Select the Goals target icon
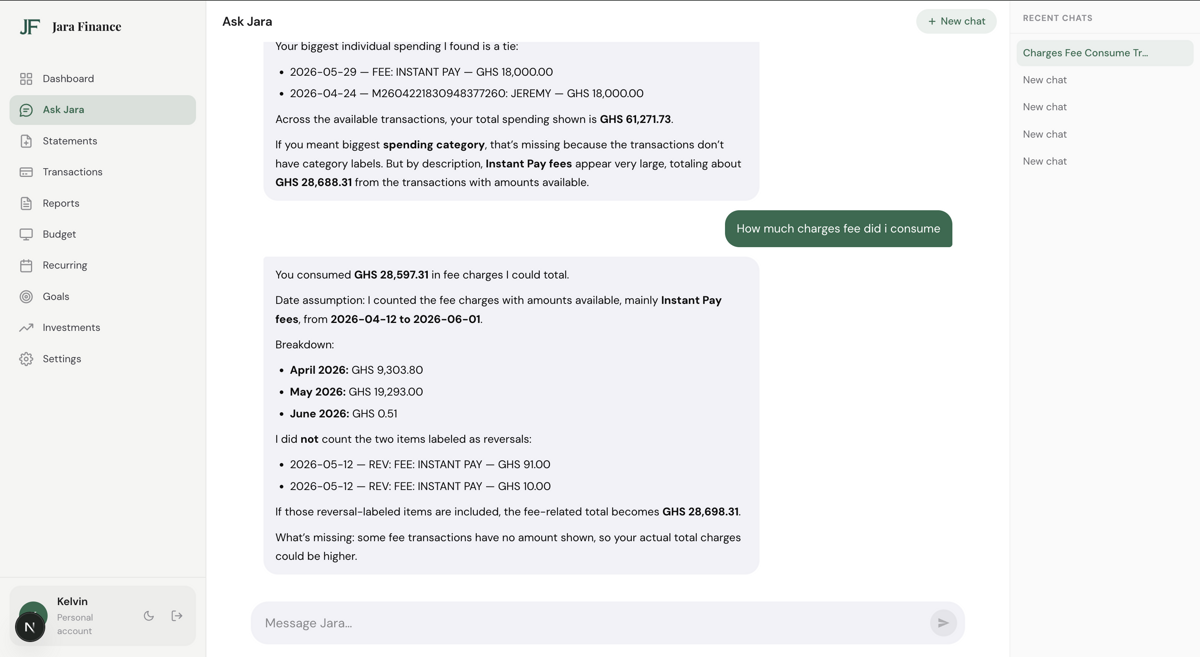This screenshot has height=657, width=1200. (26, 297)
